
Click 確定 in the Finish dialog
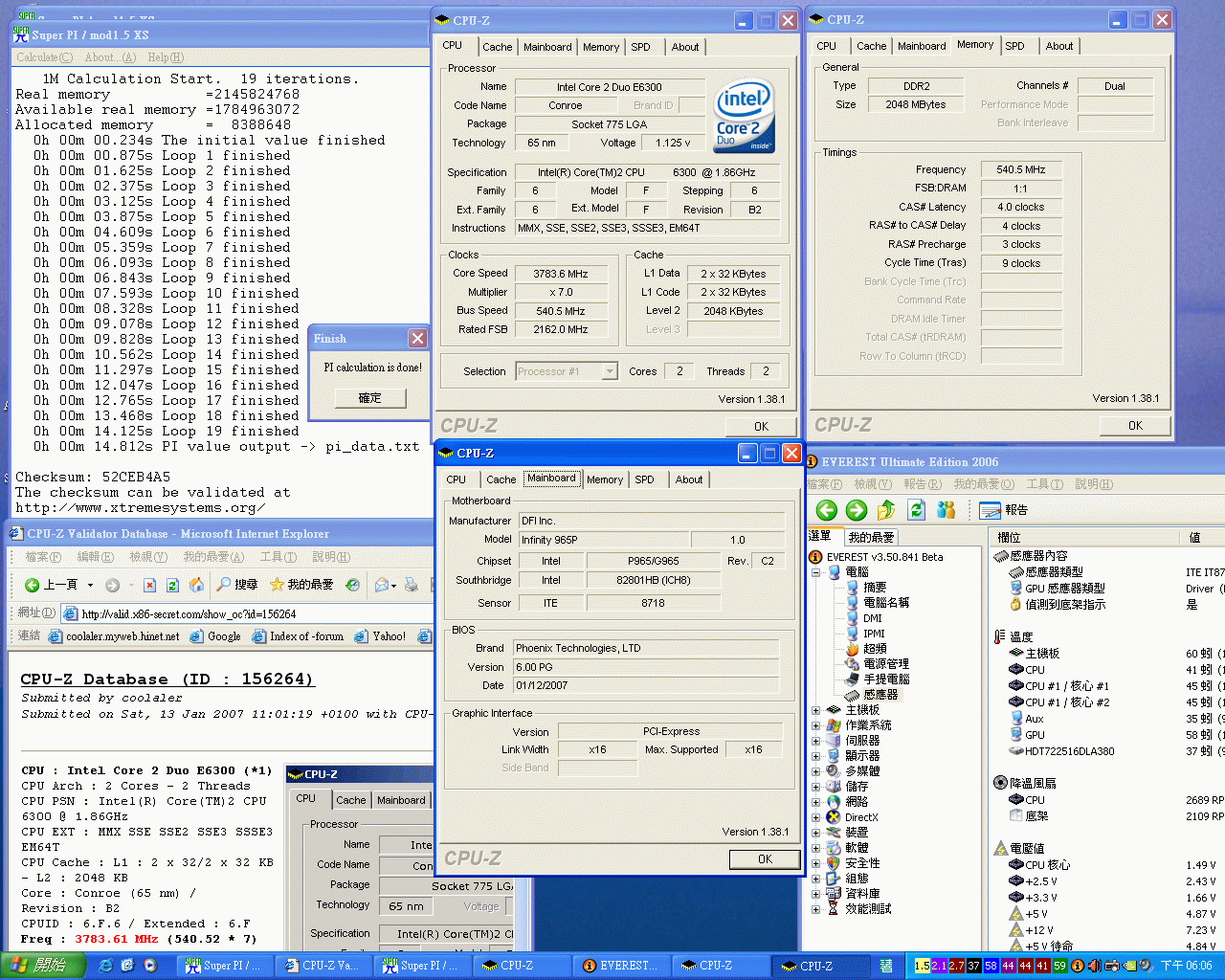point(370,398)
